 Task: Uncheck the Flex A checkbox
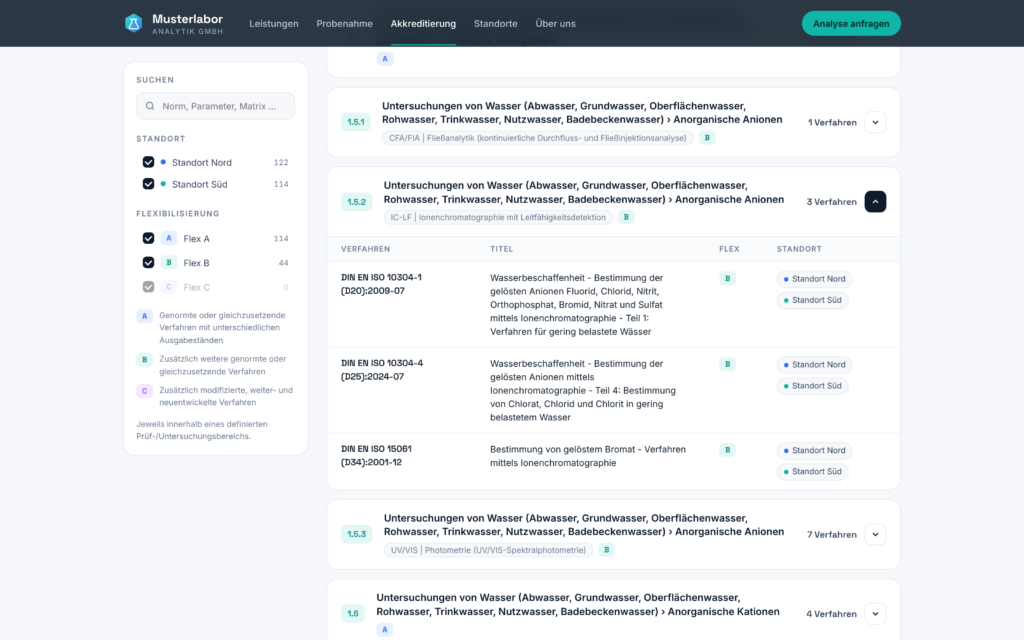click(x=148, y=238)
